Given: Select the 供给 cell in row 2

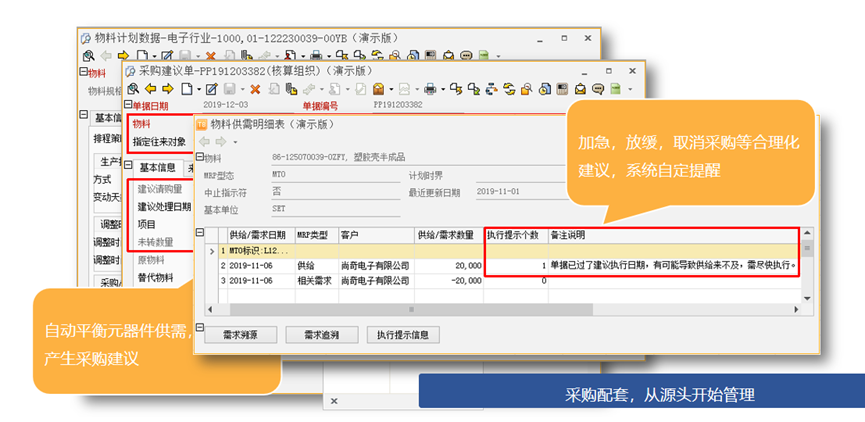Looking at the screenshot, I should [x=317, y=266].
